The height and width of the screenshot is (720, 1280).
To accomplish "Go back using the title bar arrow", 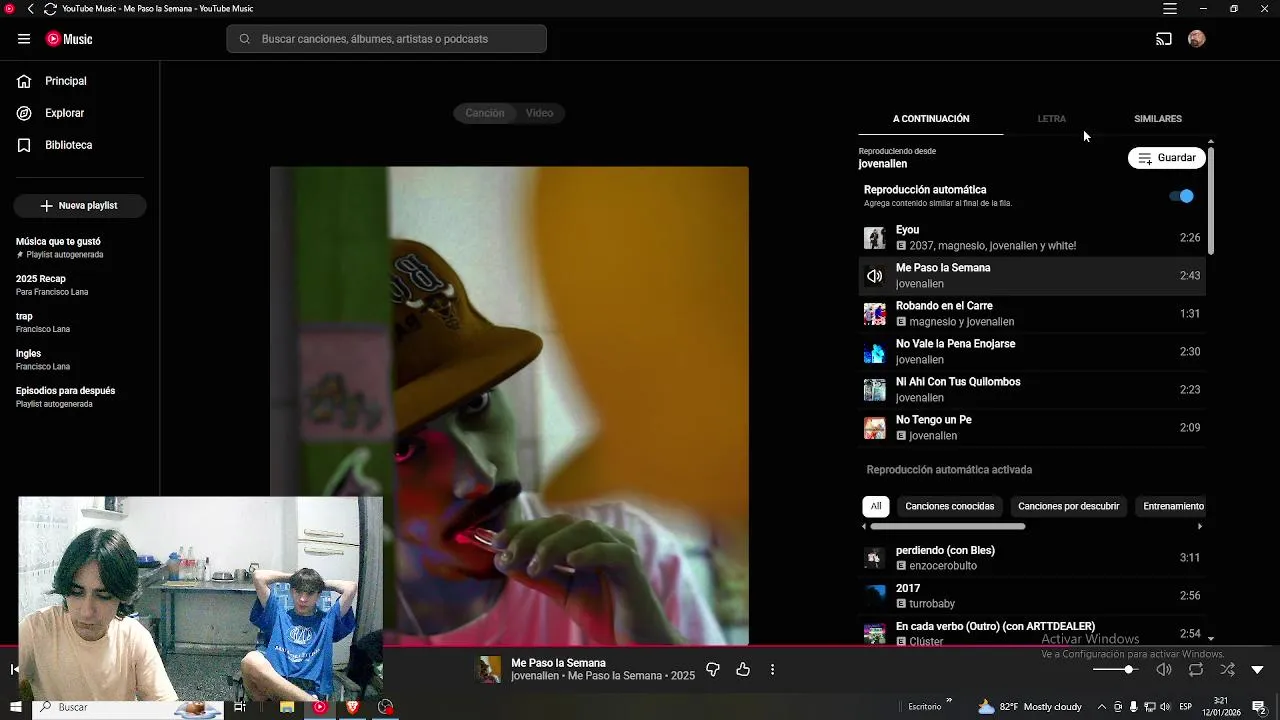I will pyautogui.click(x=30, y=9).
